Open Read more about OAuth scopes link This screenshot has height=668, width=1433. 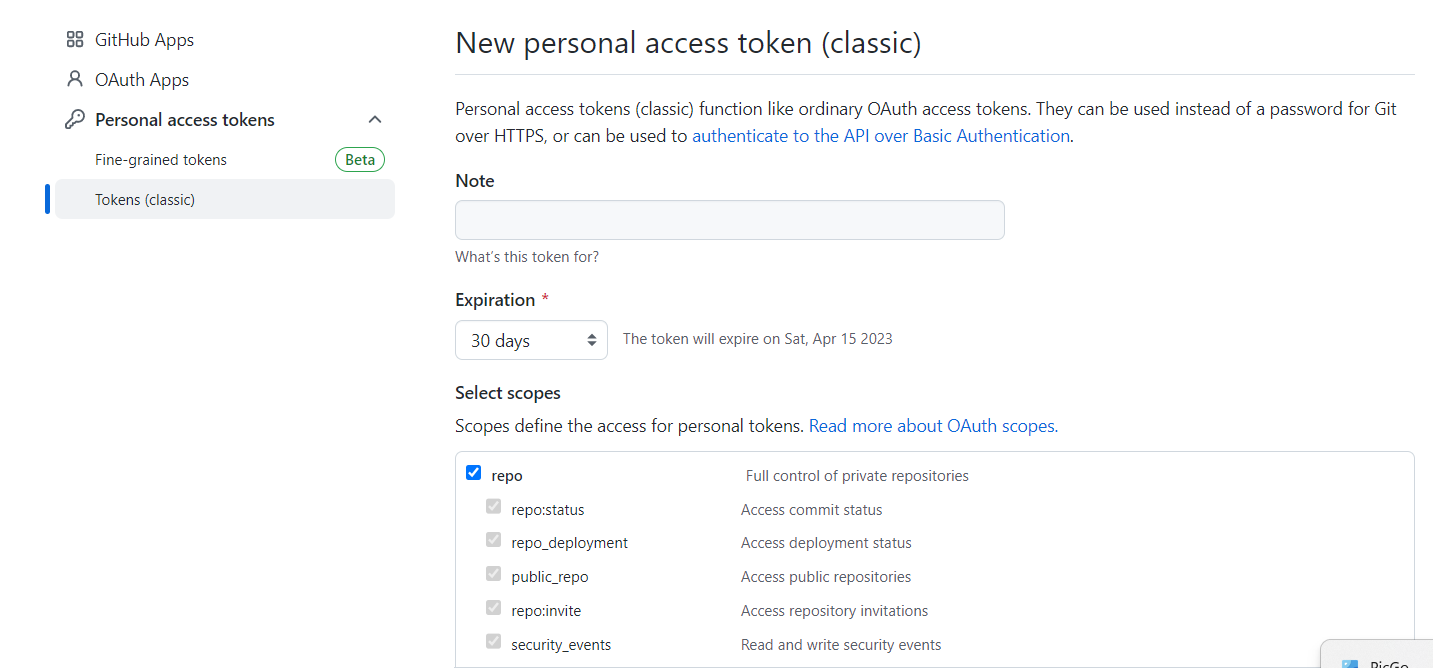point(933,426)
